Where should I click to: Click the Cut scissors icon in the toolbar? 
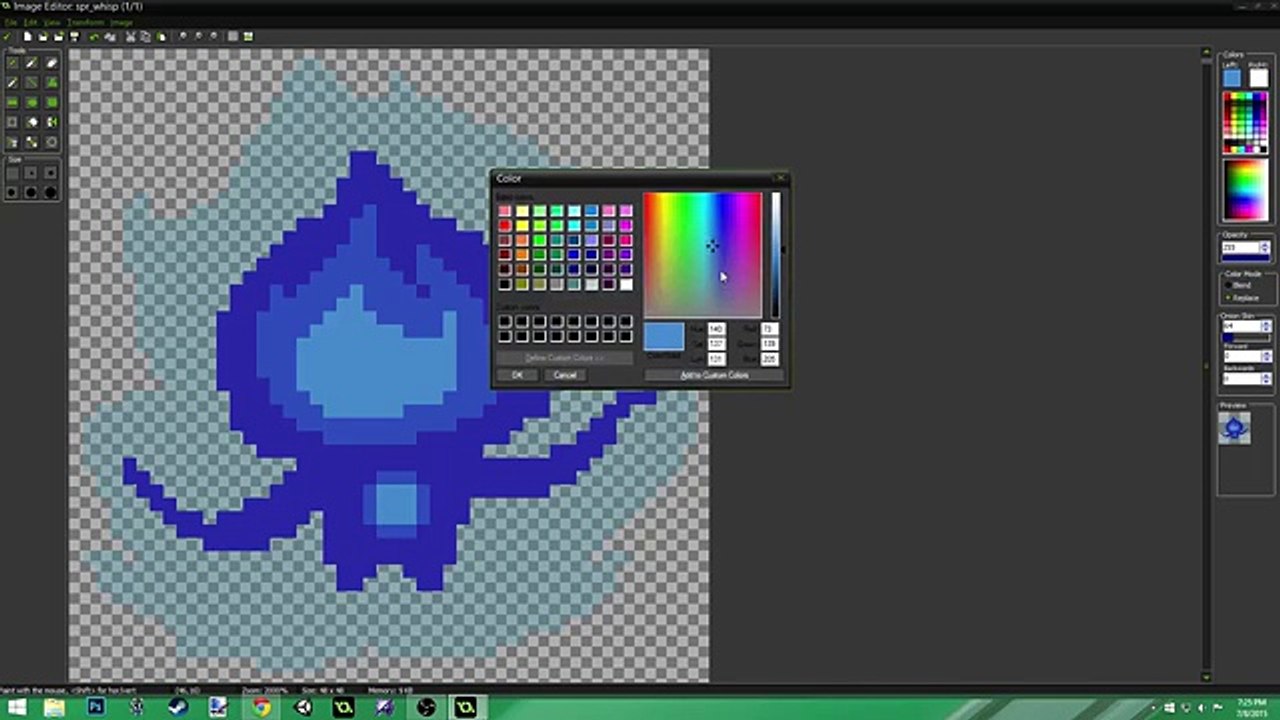(x=130, y=37)
